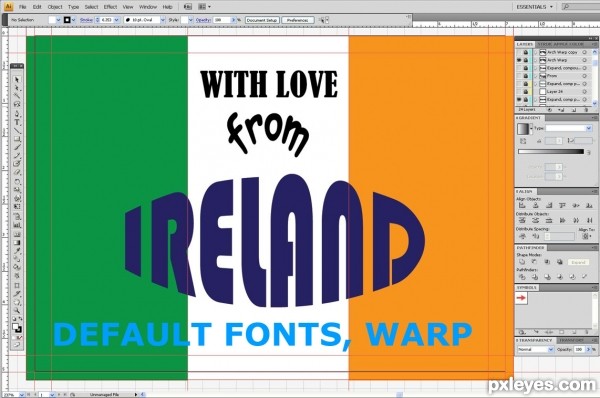Unlock the 'Expand, compou...' layer
This screenshot has width=600, height=398.
526,68
